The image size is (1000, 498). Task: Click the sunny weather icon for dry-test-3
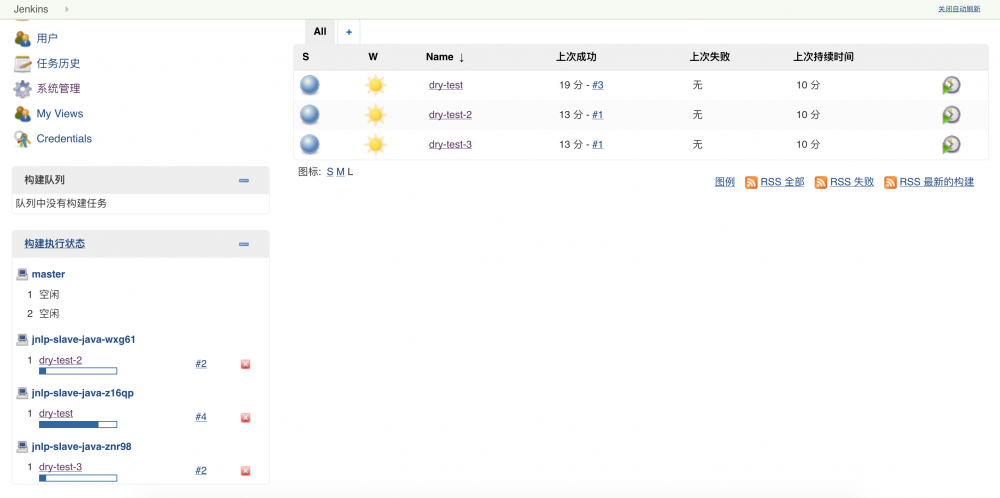pyautogui.click(x=376, y=145)
